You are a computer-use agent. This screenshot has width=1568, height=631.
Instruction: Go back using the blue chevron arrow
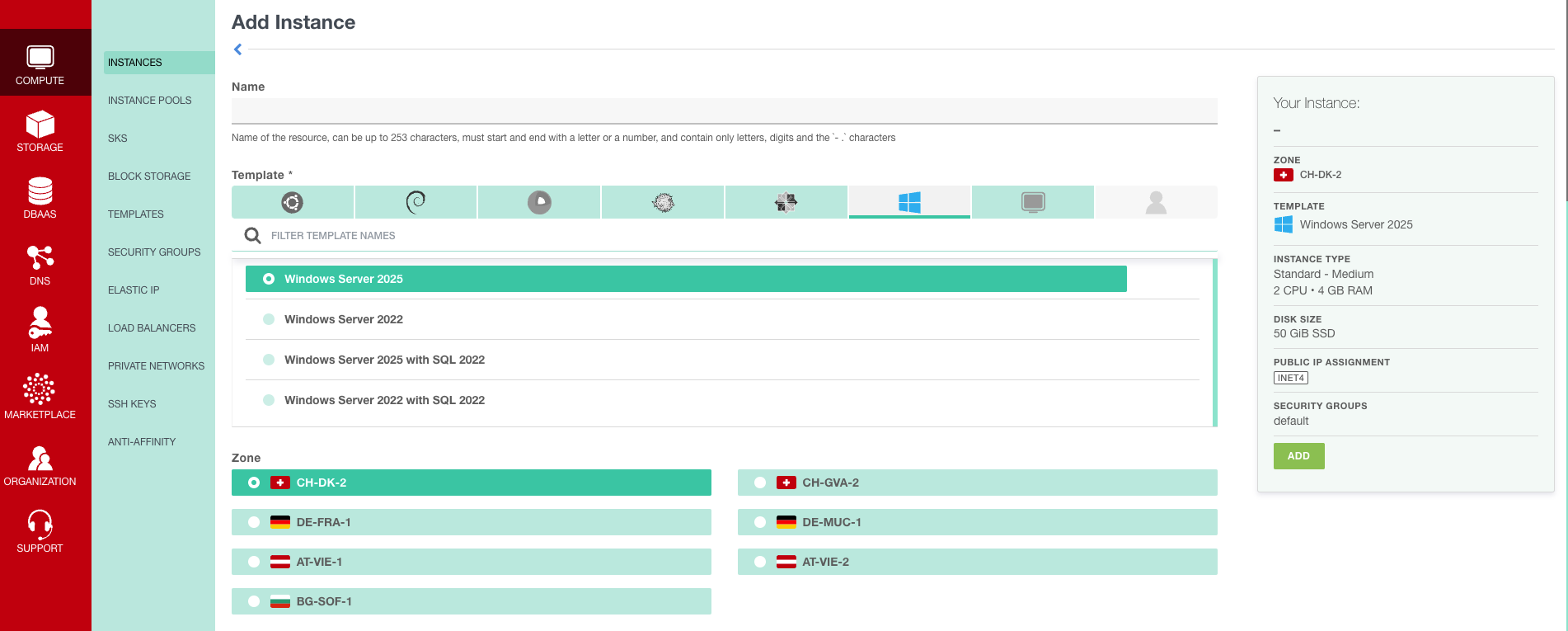[237, 49]
